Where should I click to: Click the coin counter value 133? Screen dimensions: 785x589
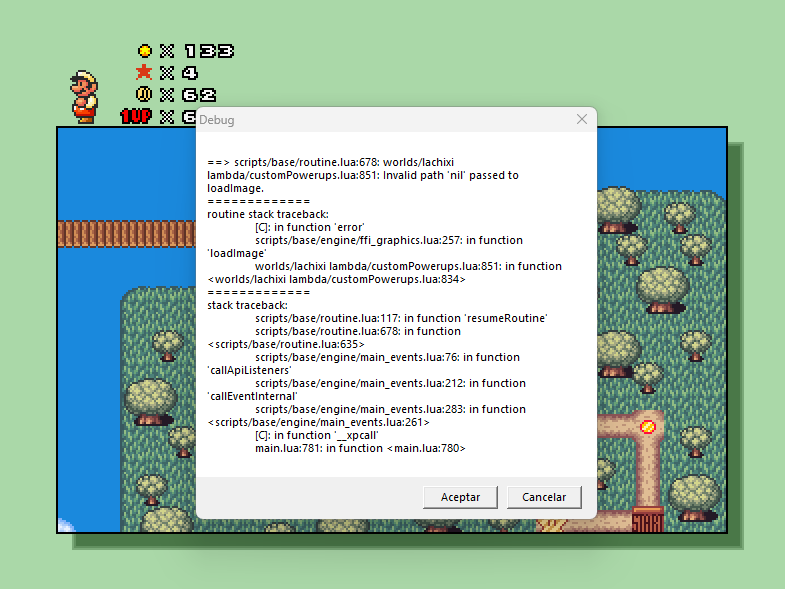point(209,51)
